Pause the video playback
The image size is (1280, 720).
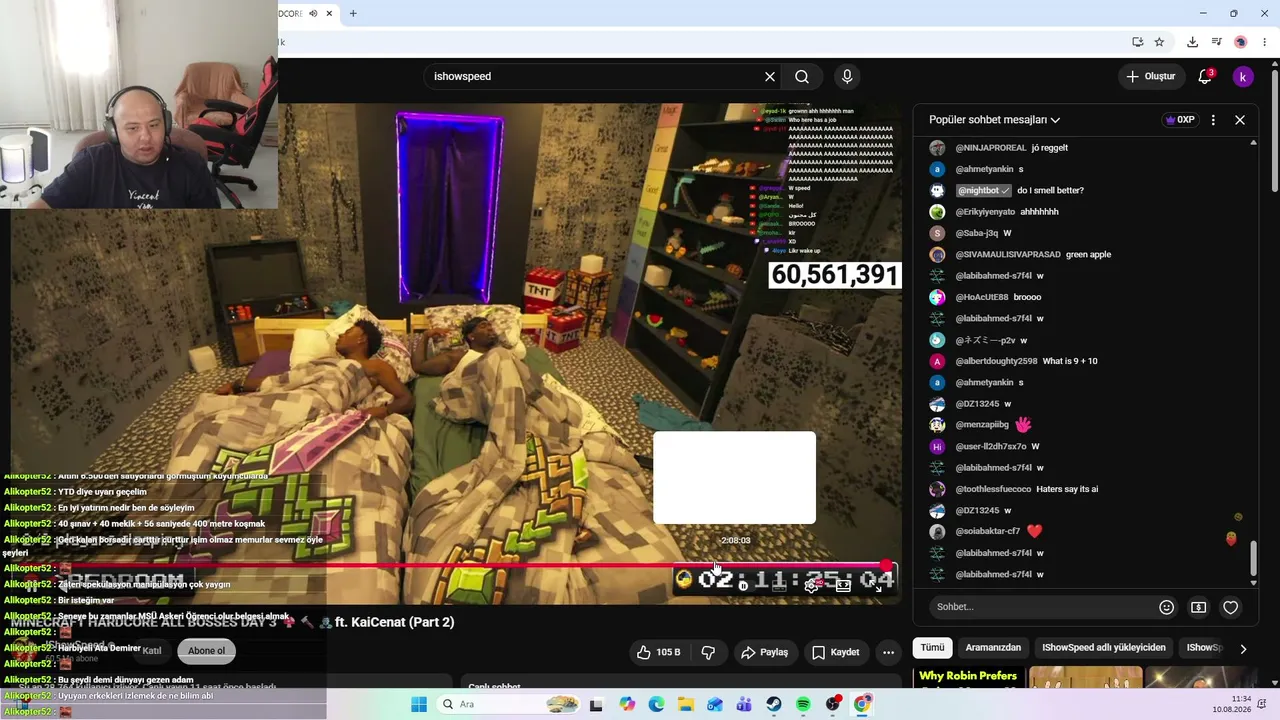point(31,586)
